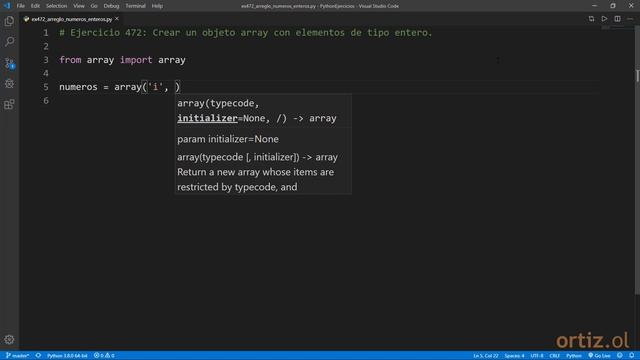Viewport: 640px width, 360px height.
Task: Open the Source Control view
Action: pyautogui.click(x=9, y=63)
